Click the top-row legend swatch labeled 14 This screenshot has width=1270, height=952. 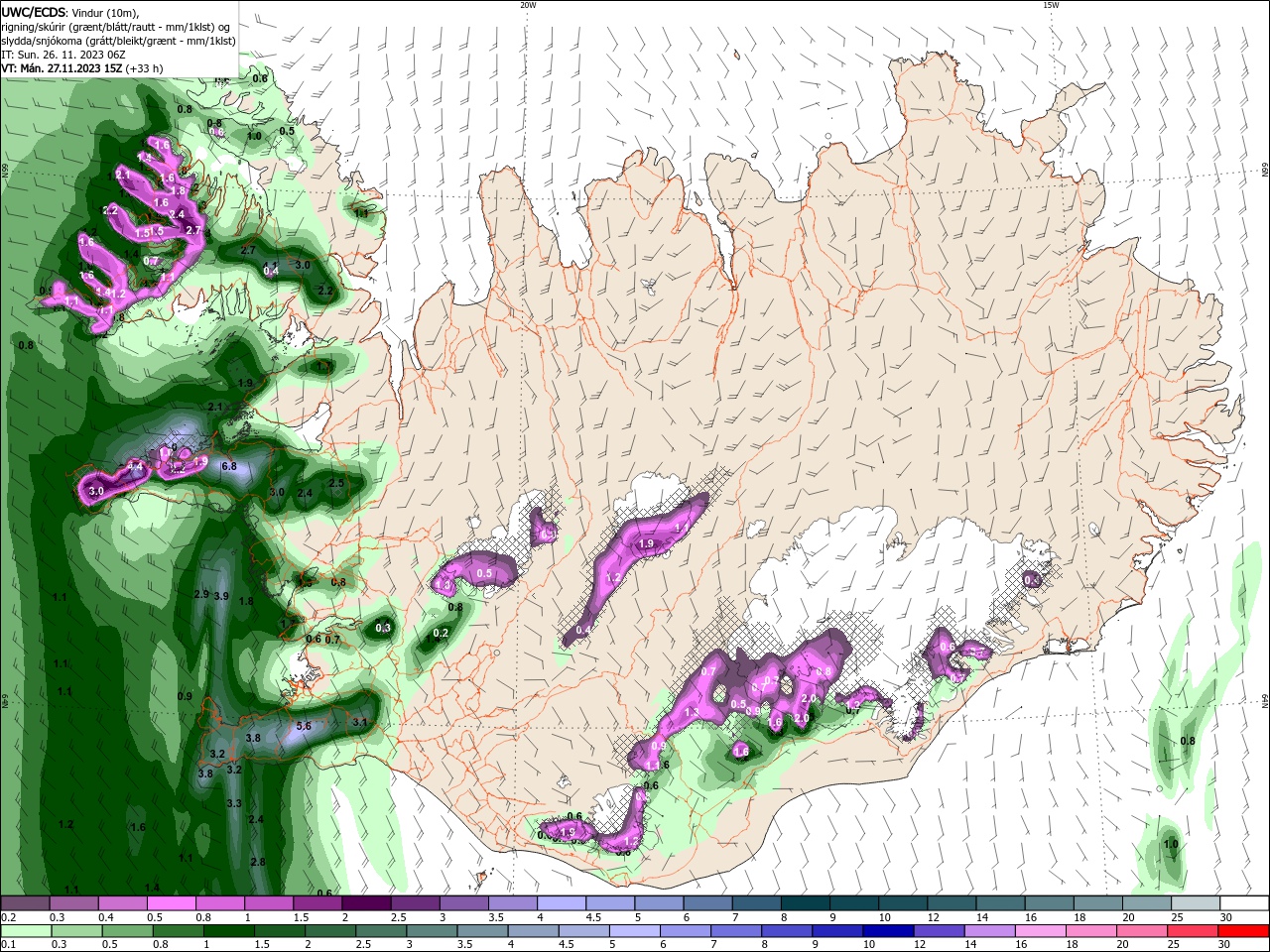coord(1001,903)
